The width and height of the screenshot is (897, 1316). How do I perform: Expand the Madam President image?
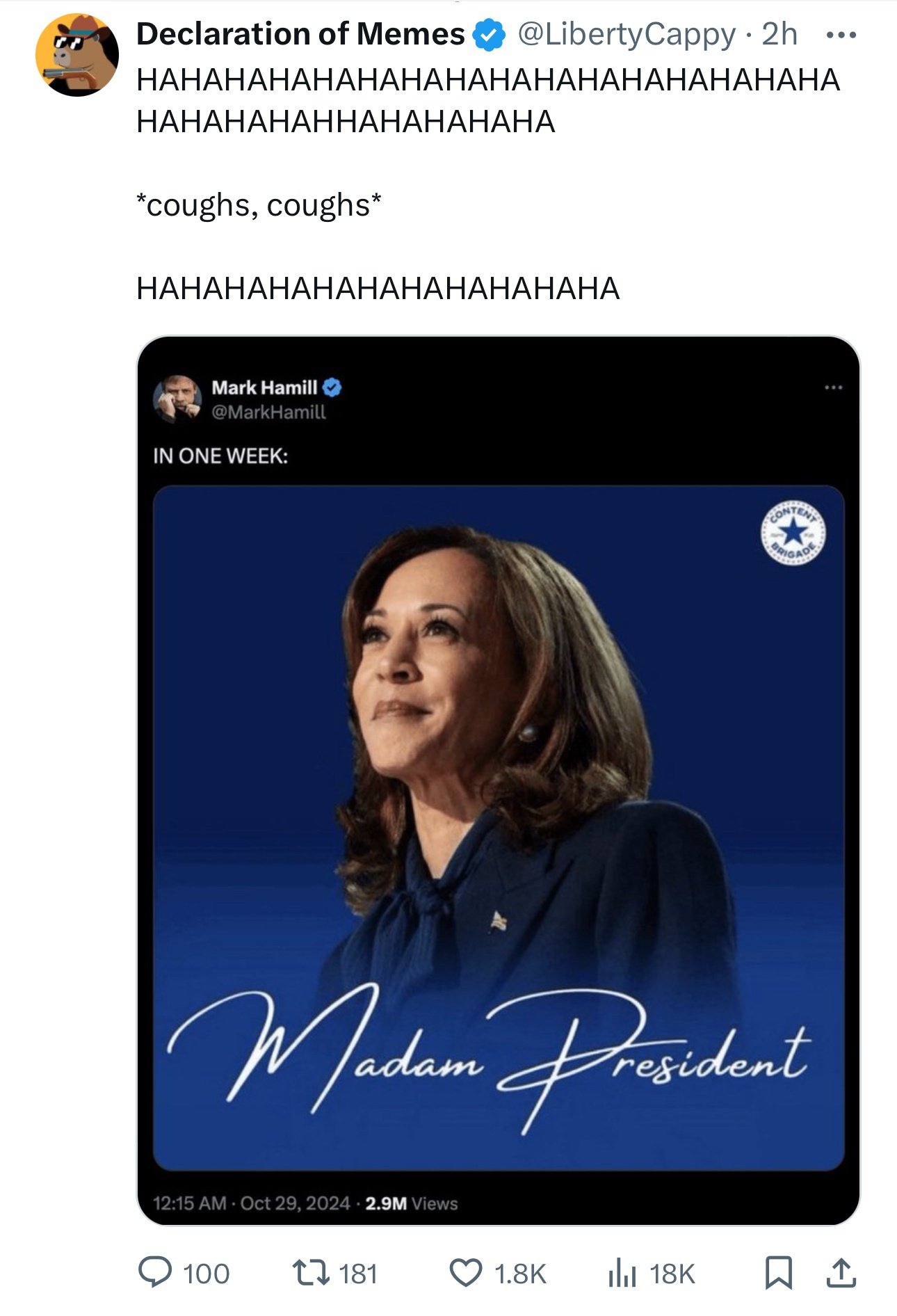(x=499, y=828)
